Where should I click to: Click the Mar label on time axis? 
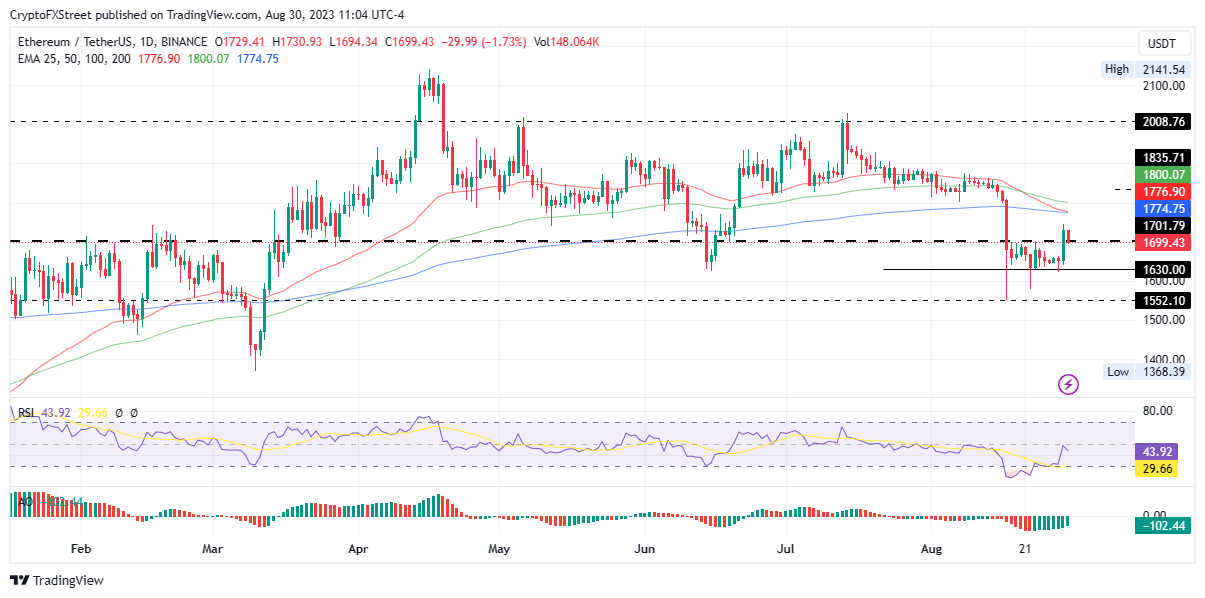click(213, 549)
